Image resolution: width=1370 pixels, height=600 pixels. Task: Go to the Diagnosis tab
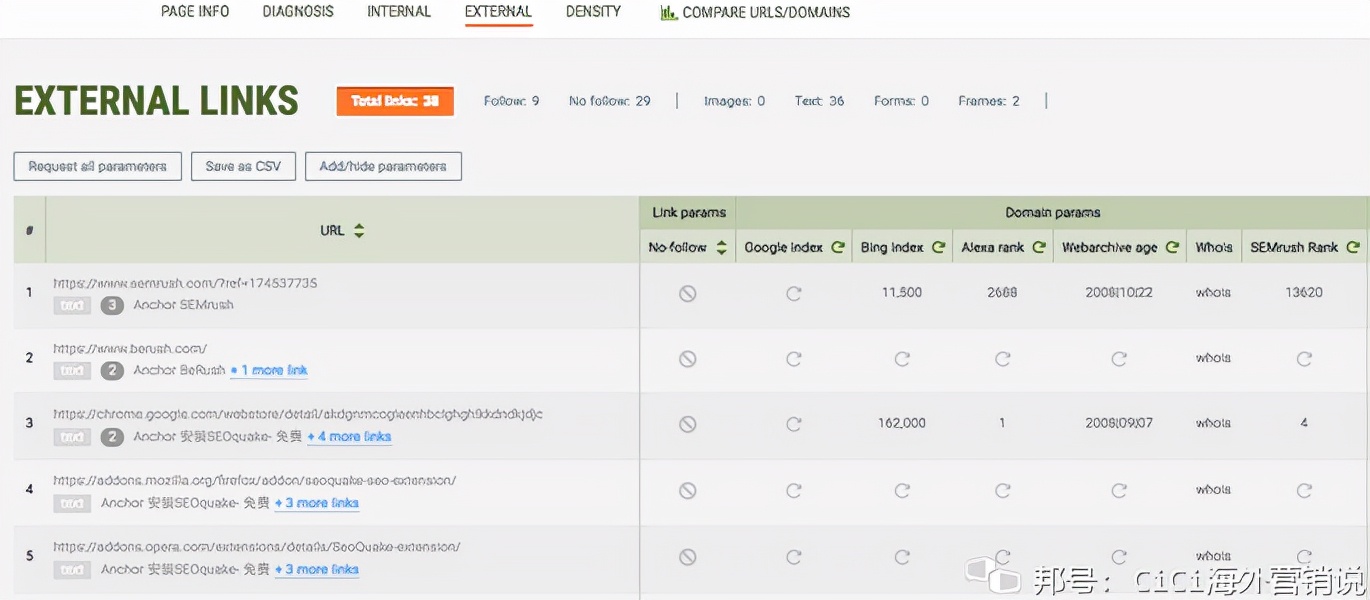point(298,12)
